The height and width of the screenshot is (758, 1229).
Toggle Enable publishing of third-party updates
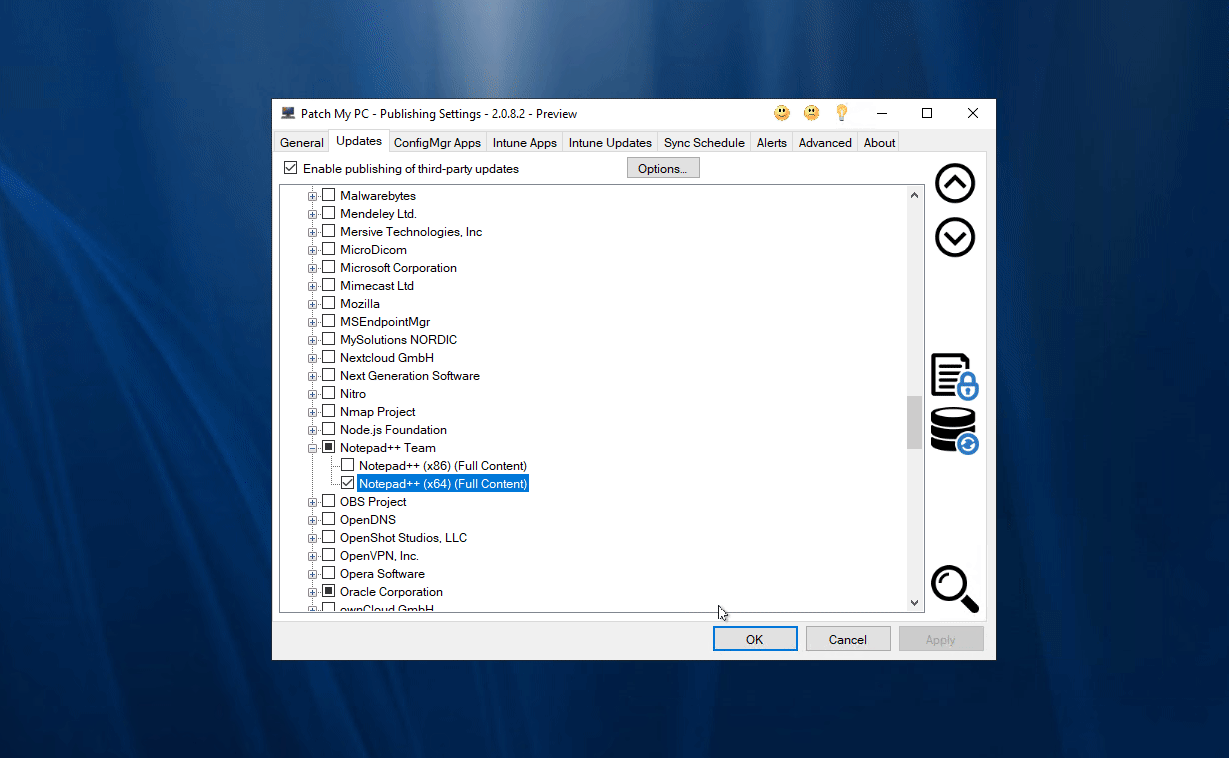click(291, 168)
